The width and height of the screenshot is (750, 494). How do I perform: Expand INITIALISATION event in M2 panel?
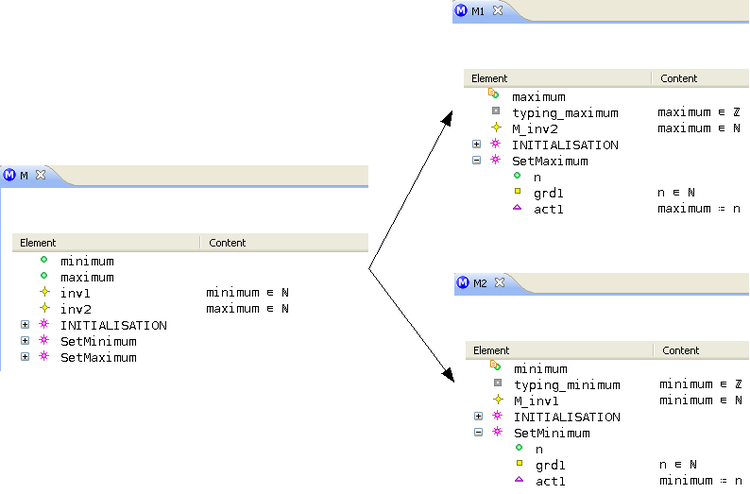(x=478, y=416)
